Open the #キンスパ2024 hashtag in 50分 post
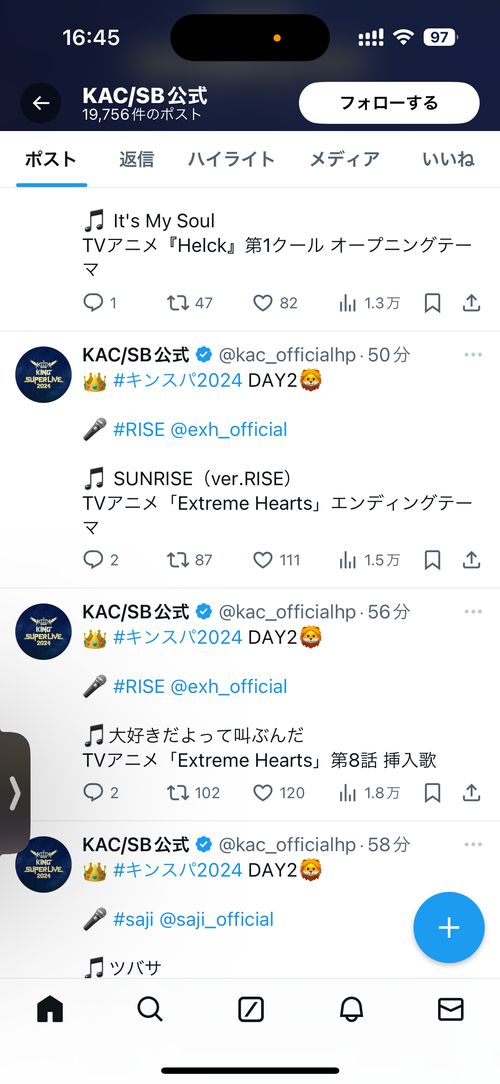This screenshot has width=500, height=1084. [178, 380]
